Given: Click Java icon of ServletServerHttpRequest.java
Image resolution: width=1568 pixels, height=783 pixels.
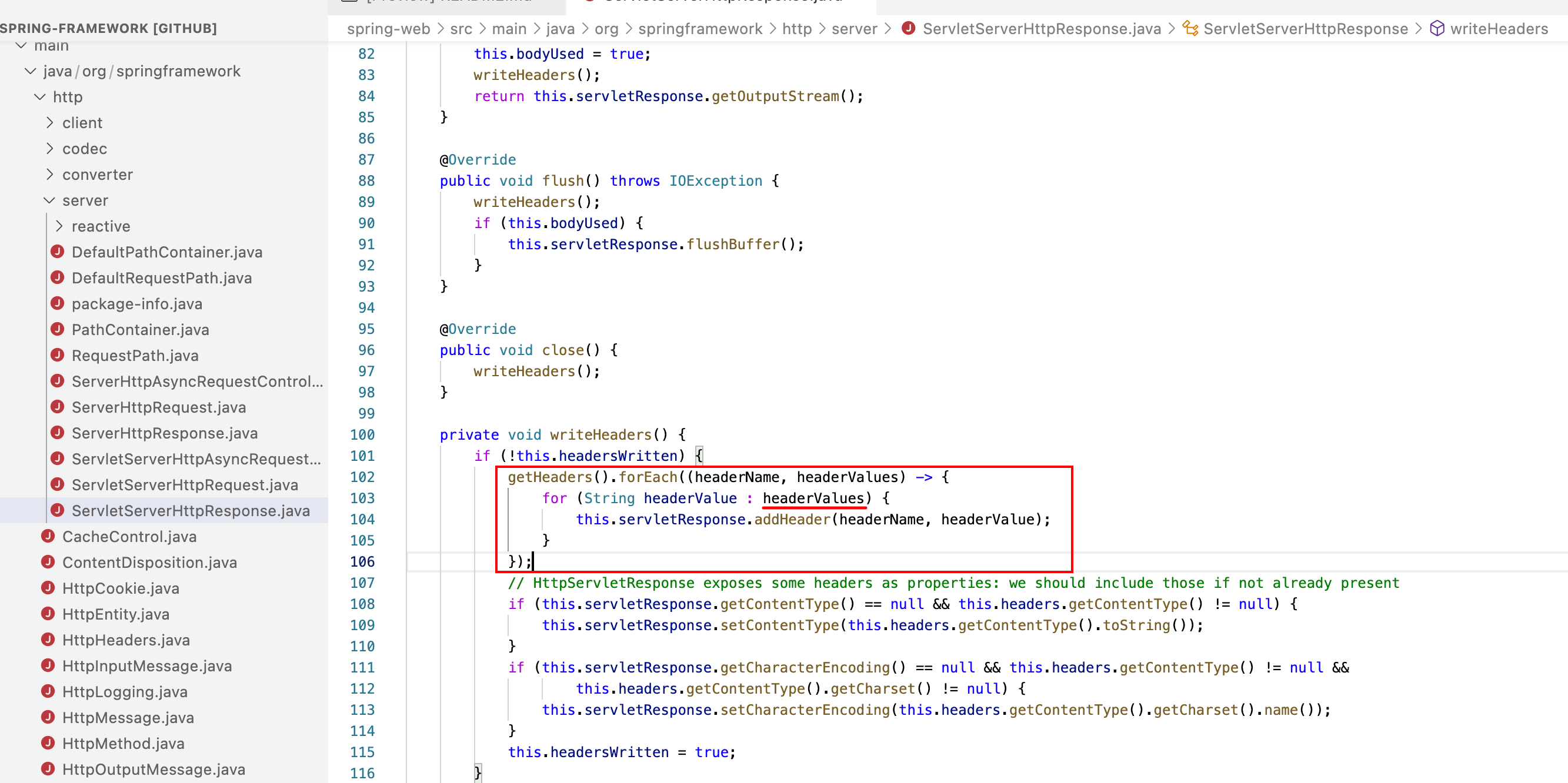Looking at the screenshot, I should click(58, 484).
